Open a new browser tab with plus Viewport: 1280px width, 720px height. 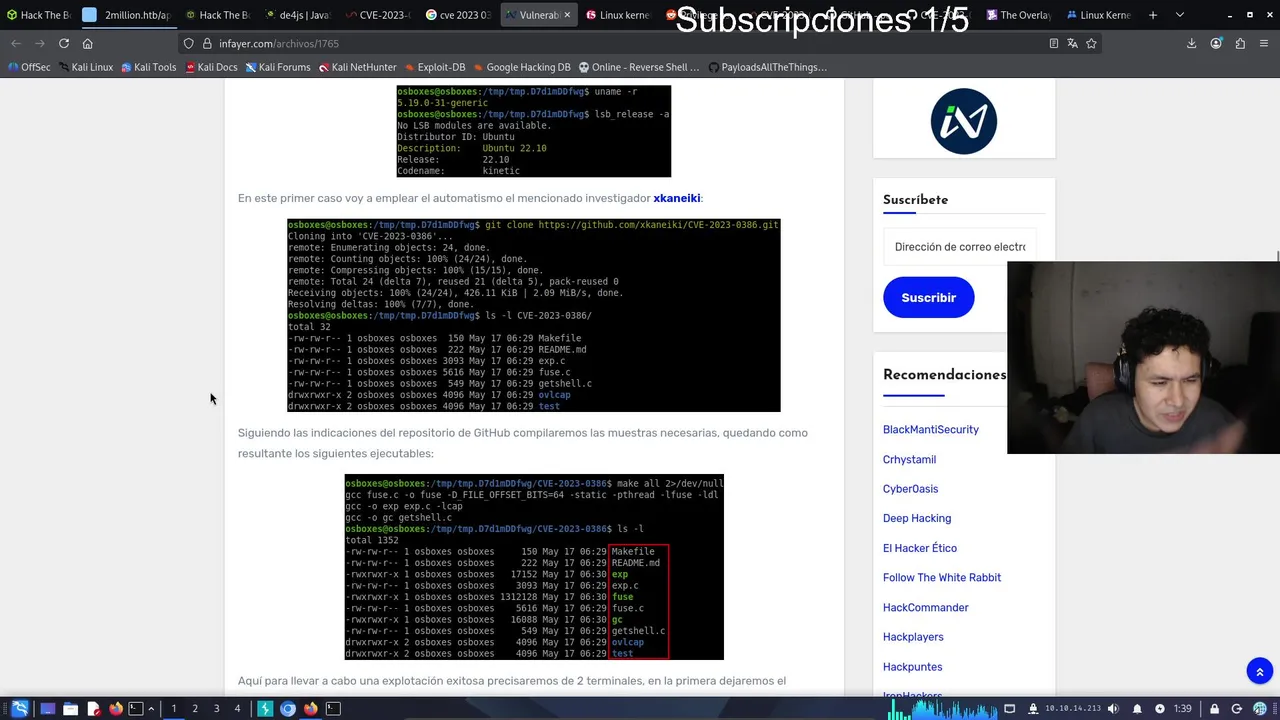[1153, 15]
